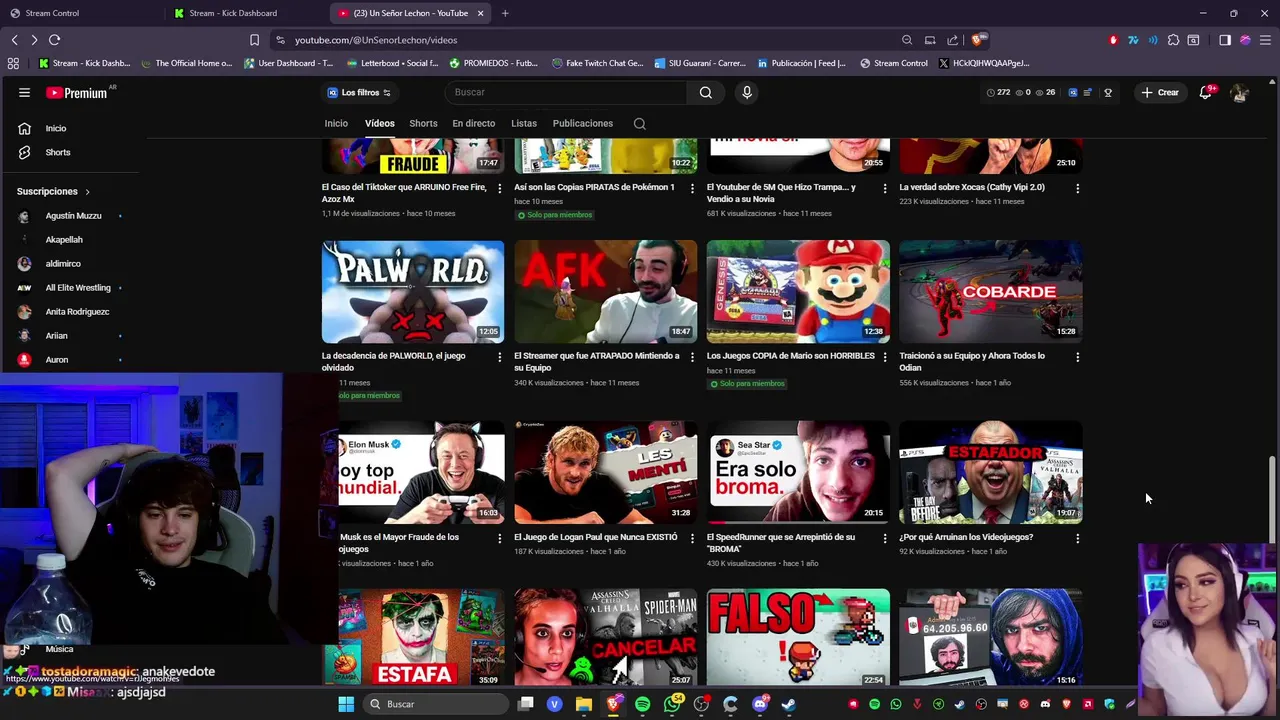The height and width of the screenshot is (720, 1280).
Task: Close the Un Señor Lechon YouTube tab
Action: click(x=480, y=13)
